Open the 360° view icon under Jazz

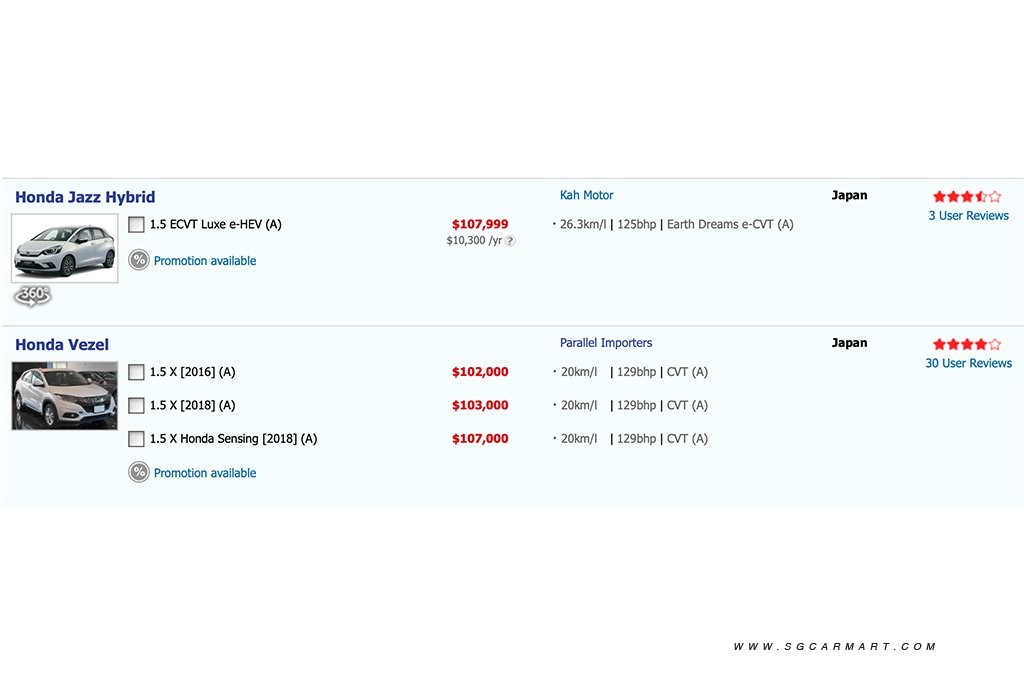point(33,296)
